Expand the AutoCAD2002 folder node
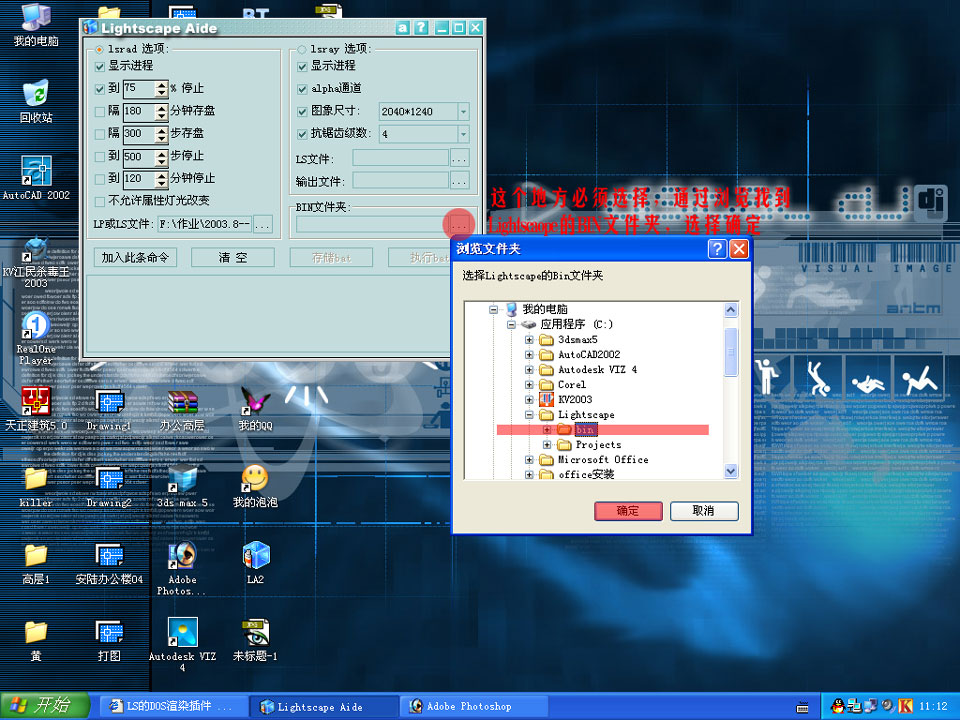Image resolution: width=960 pixels, height=720 pixels. click(x=530, y=354)
